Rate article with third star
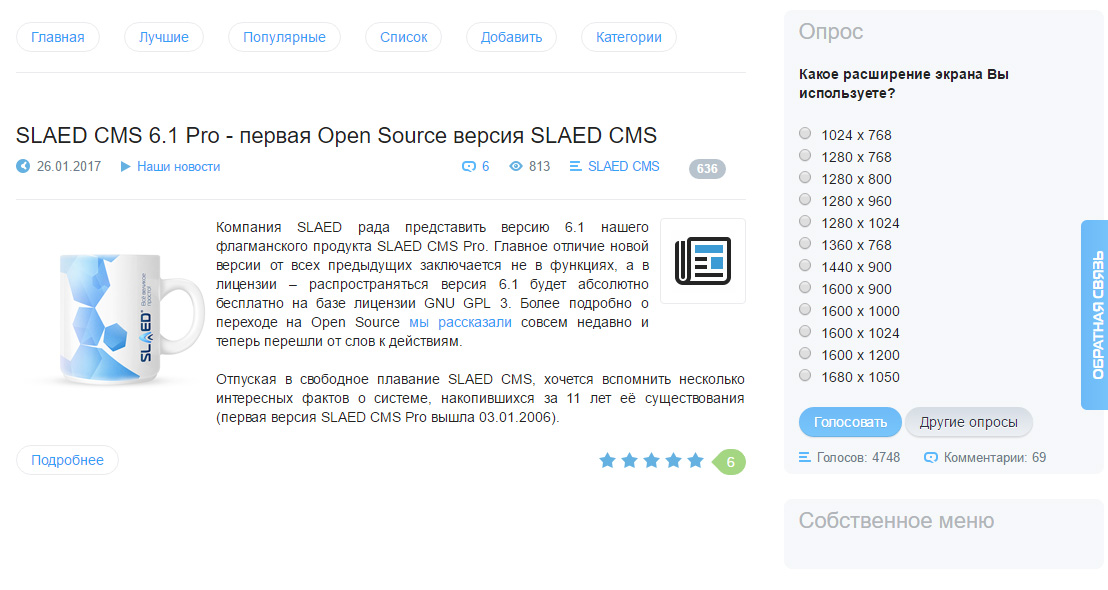Image resolution: width=1108 pixels, height=590 pixels. [x=652, y=461]
